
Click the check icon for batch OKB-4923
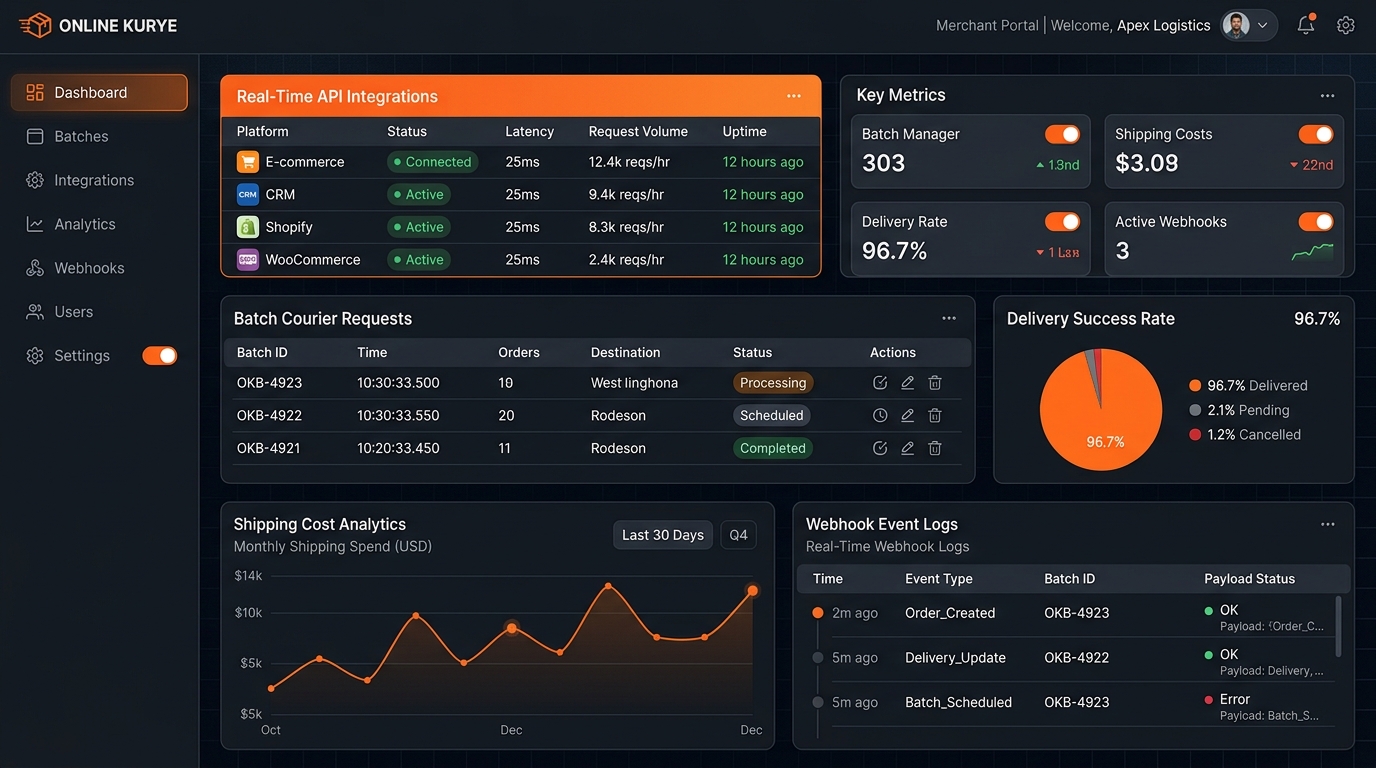coord(880,383)
